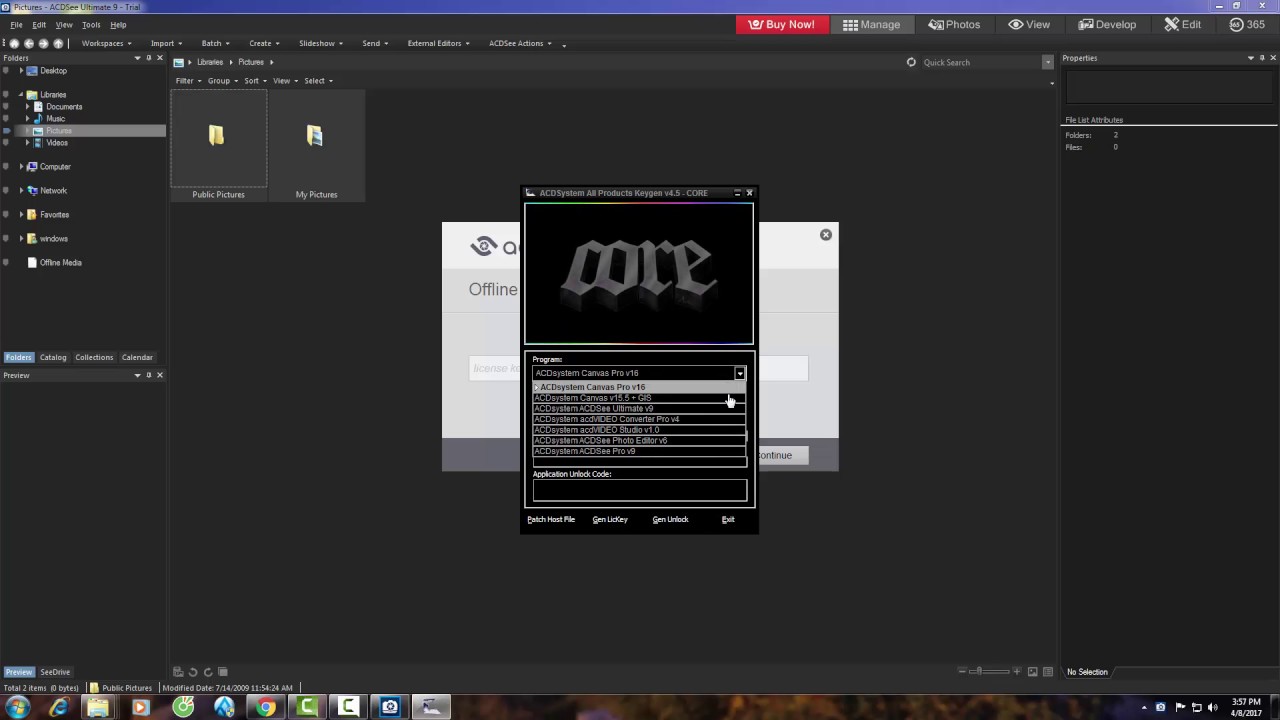The width and height of the screenshot is (1280, 720).
Task: Click into the Quick Search field
Action: point(980,62)
